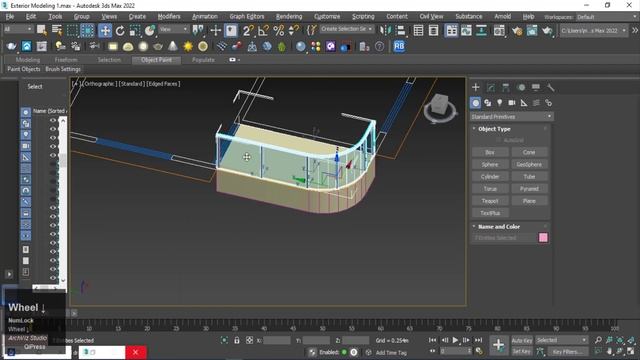This screenshot has height=360, width=640.
Task: Click Zoom Extents All navigation icon
Action: tap(631, 340)
